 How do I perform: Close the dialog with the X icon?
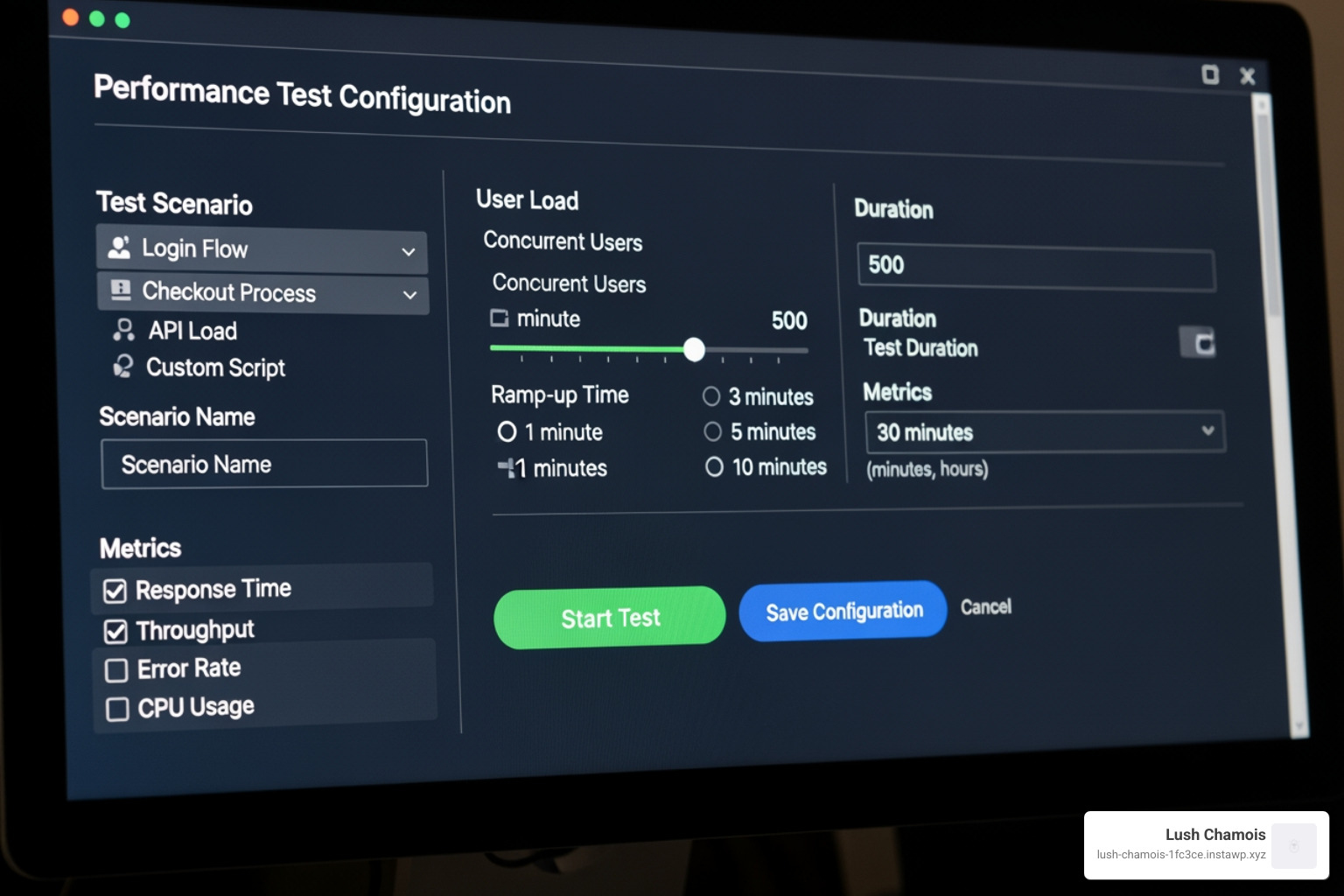pos(1248,76)
